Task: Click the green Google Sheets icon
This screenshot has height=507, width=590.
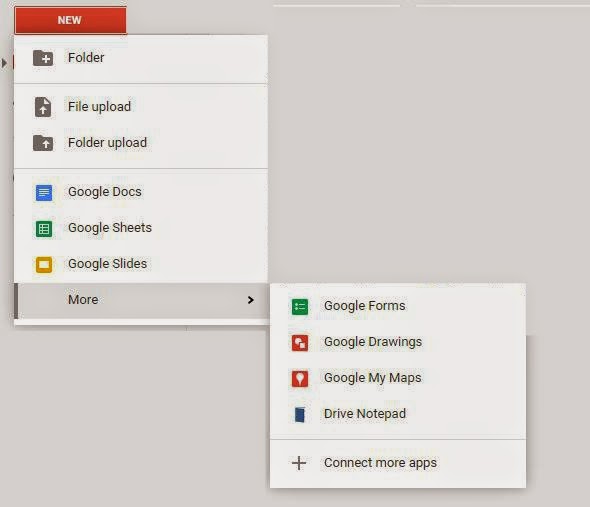Action: pyautogui.click(x=44, y=229)
